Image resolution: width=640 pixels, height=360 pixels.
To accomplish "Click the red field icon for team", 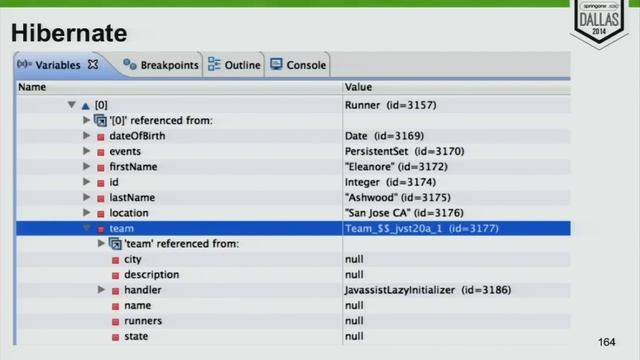I will pos(101,229).
